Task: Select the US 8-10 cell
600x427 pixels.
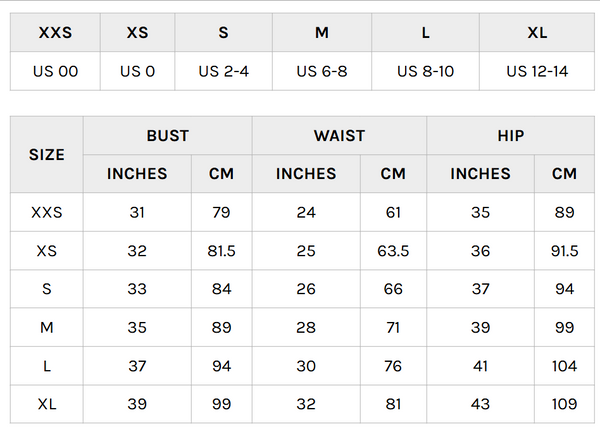Action: click(x=425, y=71)
